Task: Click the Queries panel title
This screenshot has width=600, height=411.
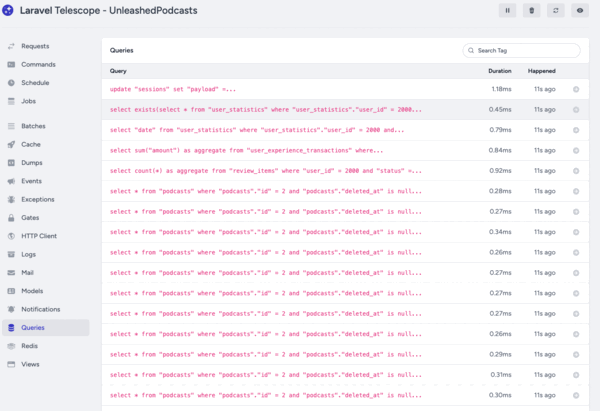Action: click(122, 51)
